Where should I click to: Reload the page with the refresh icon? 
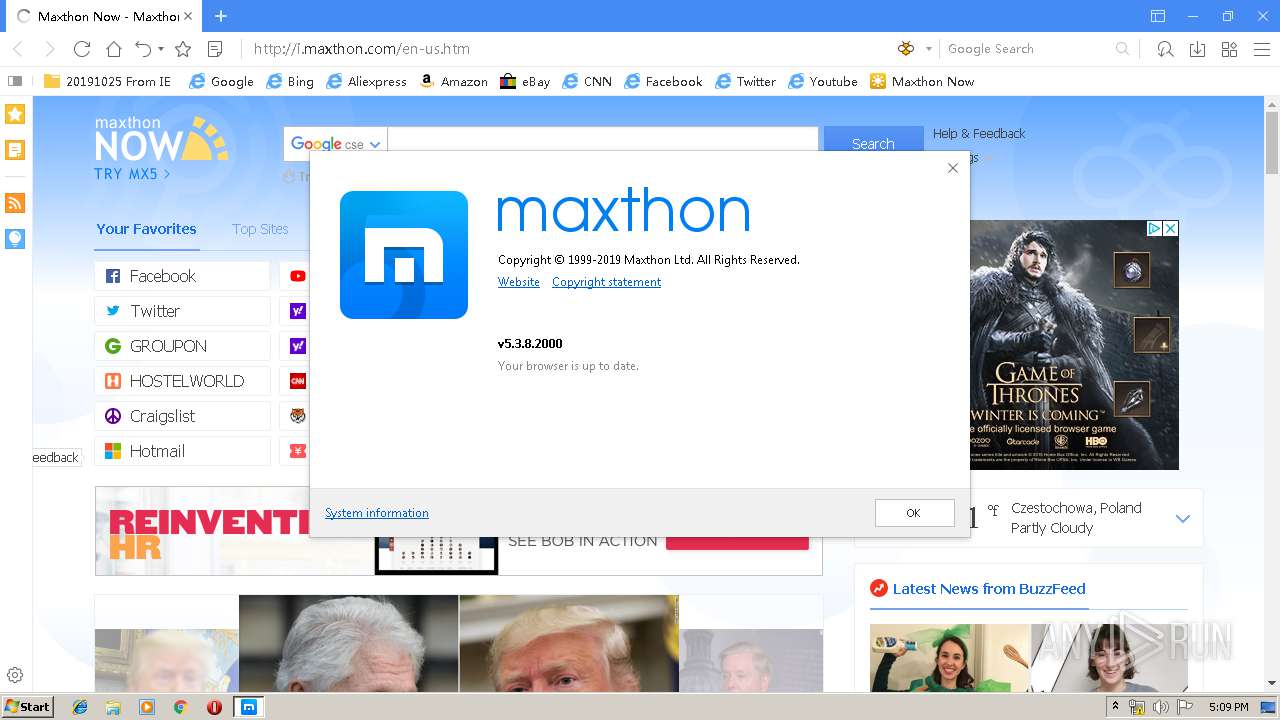coord(82,48)
